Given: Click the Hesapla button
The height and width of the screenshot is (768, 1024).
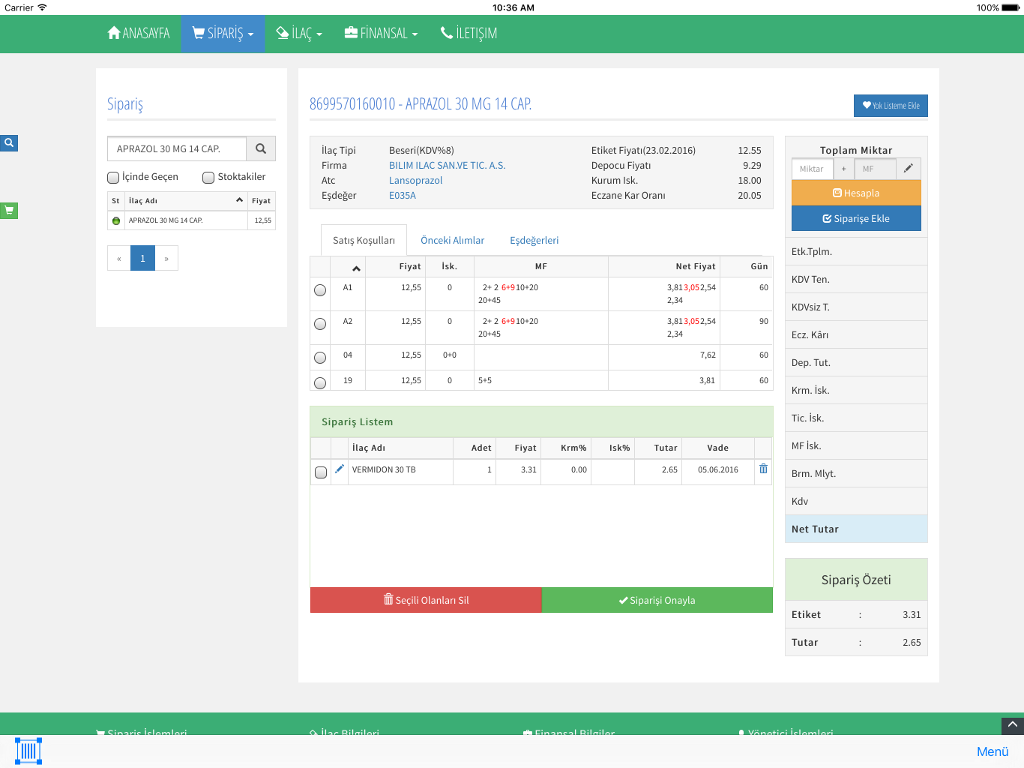Looking at the screenshot, I should (856, 193).
